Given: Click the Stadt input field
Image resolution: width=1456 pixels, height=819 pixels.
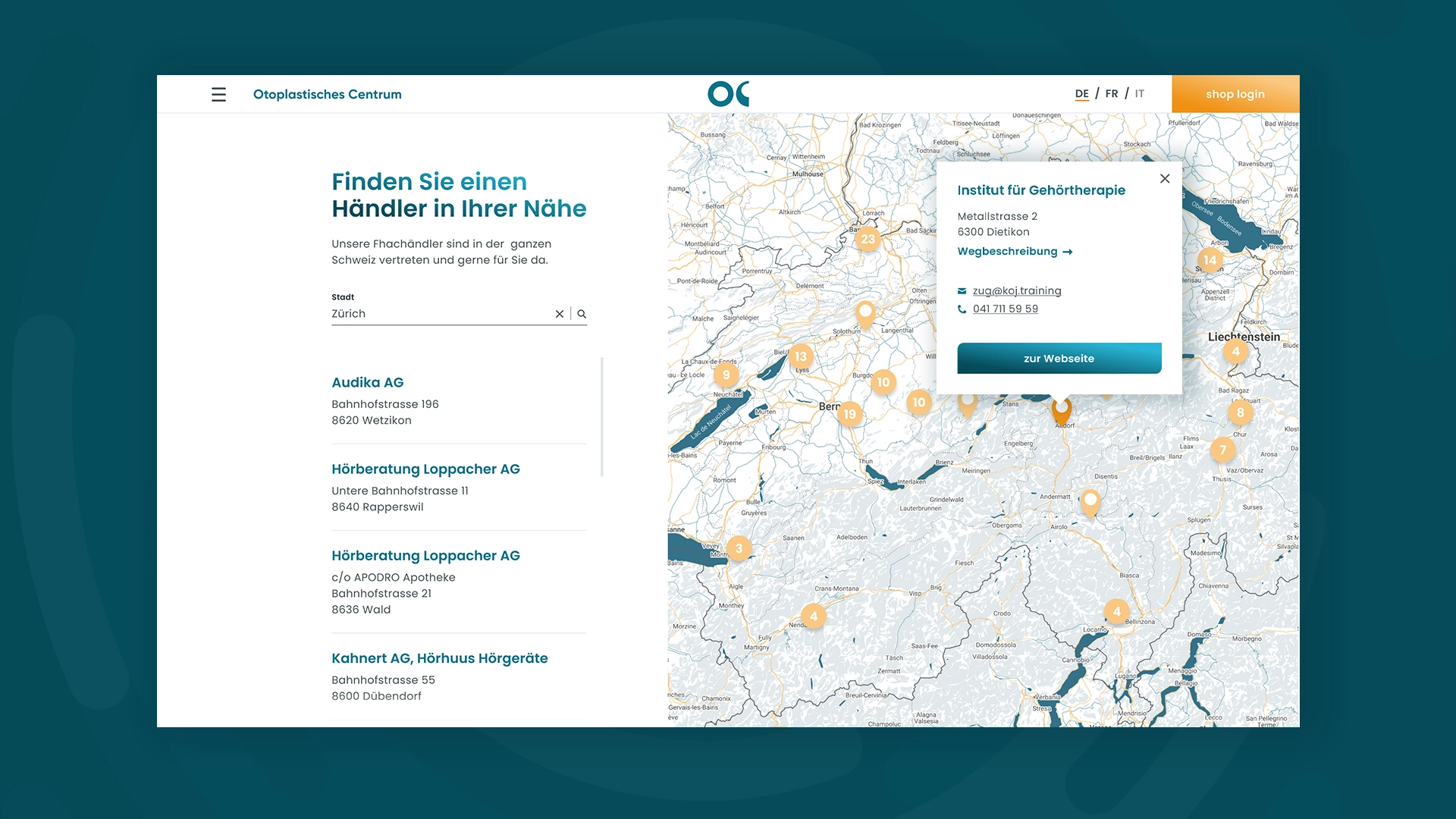Looking at the screenshot, I should [x=440, y=314].
